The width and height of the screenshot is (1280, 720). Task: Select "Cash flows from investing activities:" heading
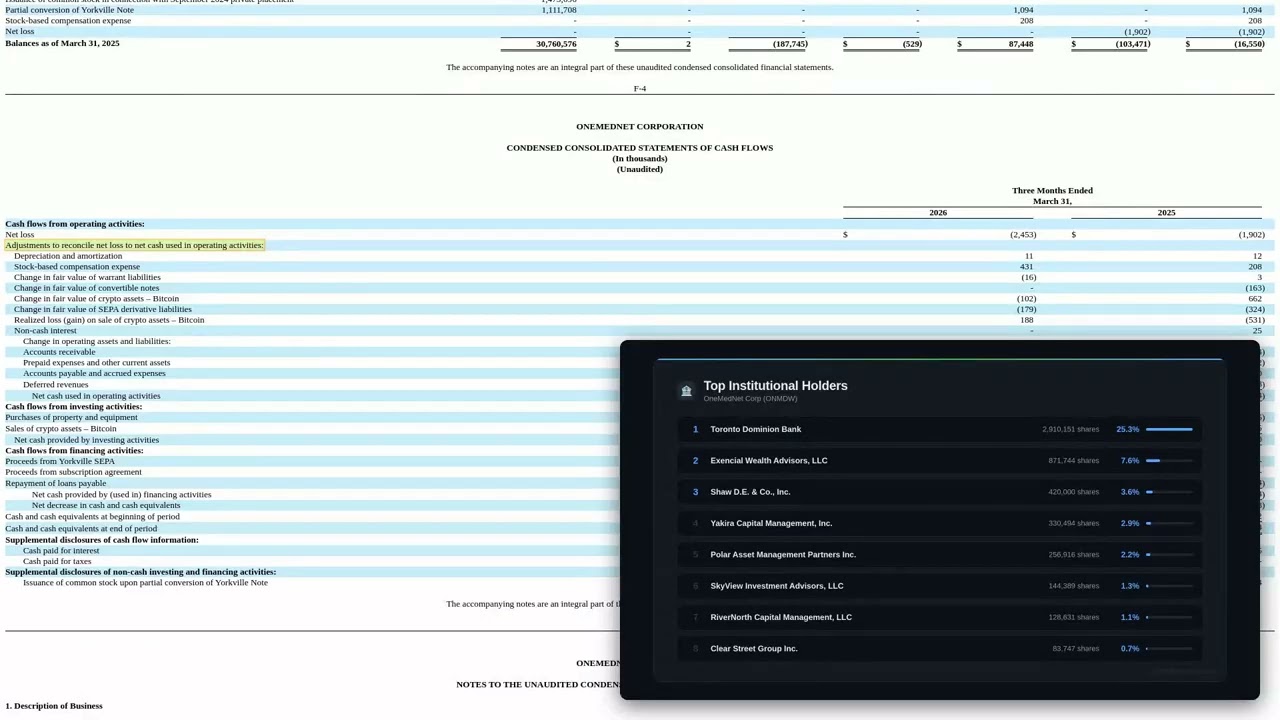[x=74, y=407]
